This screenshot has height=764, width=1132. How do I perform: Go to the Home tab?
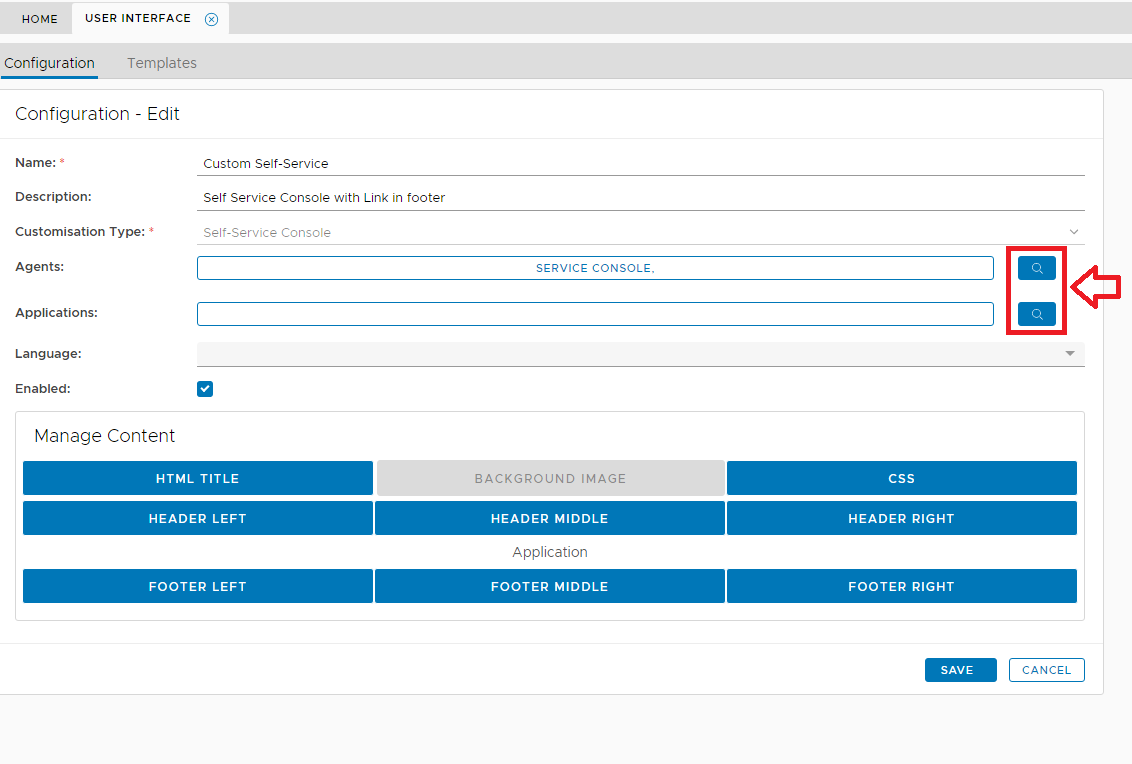tap(40, 19)
